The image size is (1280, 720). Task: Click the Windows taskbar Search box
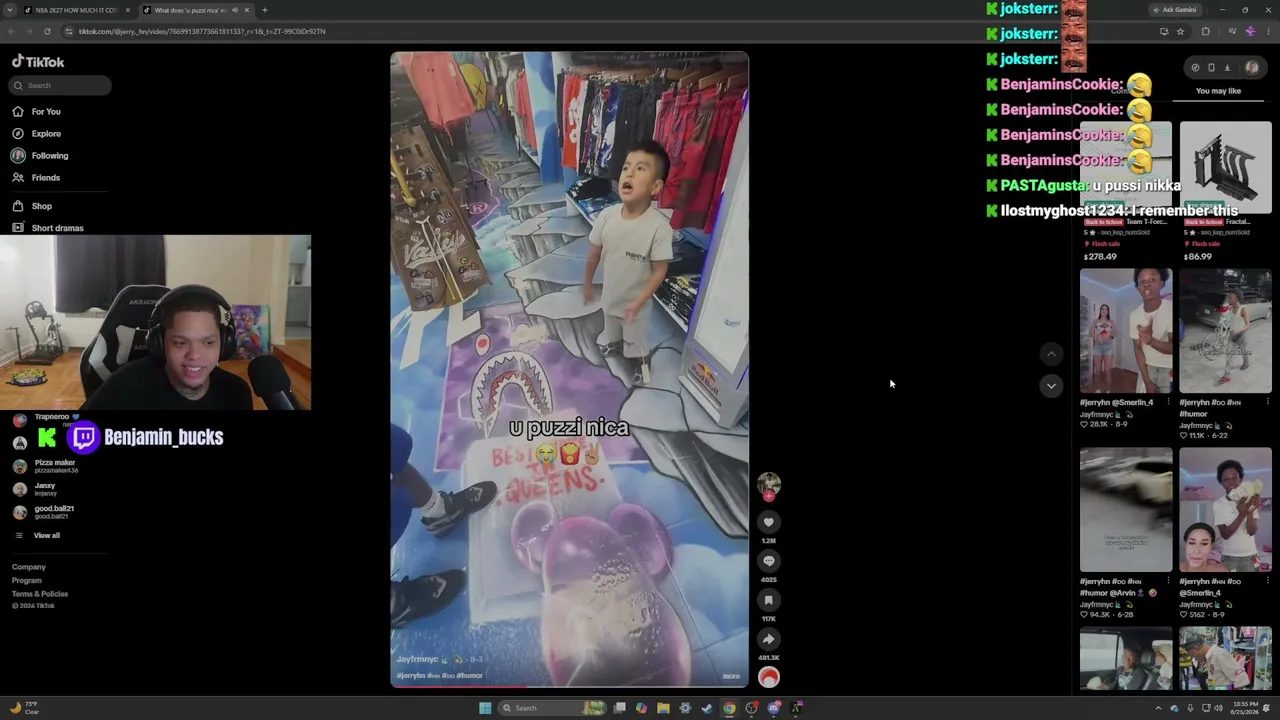click(553, 708)
